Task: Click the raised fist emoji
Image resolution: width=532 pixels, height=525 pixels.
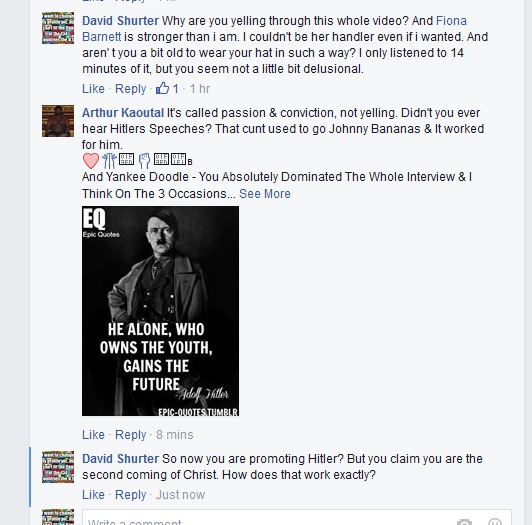Action: tap(145, 161)
